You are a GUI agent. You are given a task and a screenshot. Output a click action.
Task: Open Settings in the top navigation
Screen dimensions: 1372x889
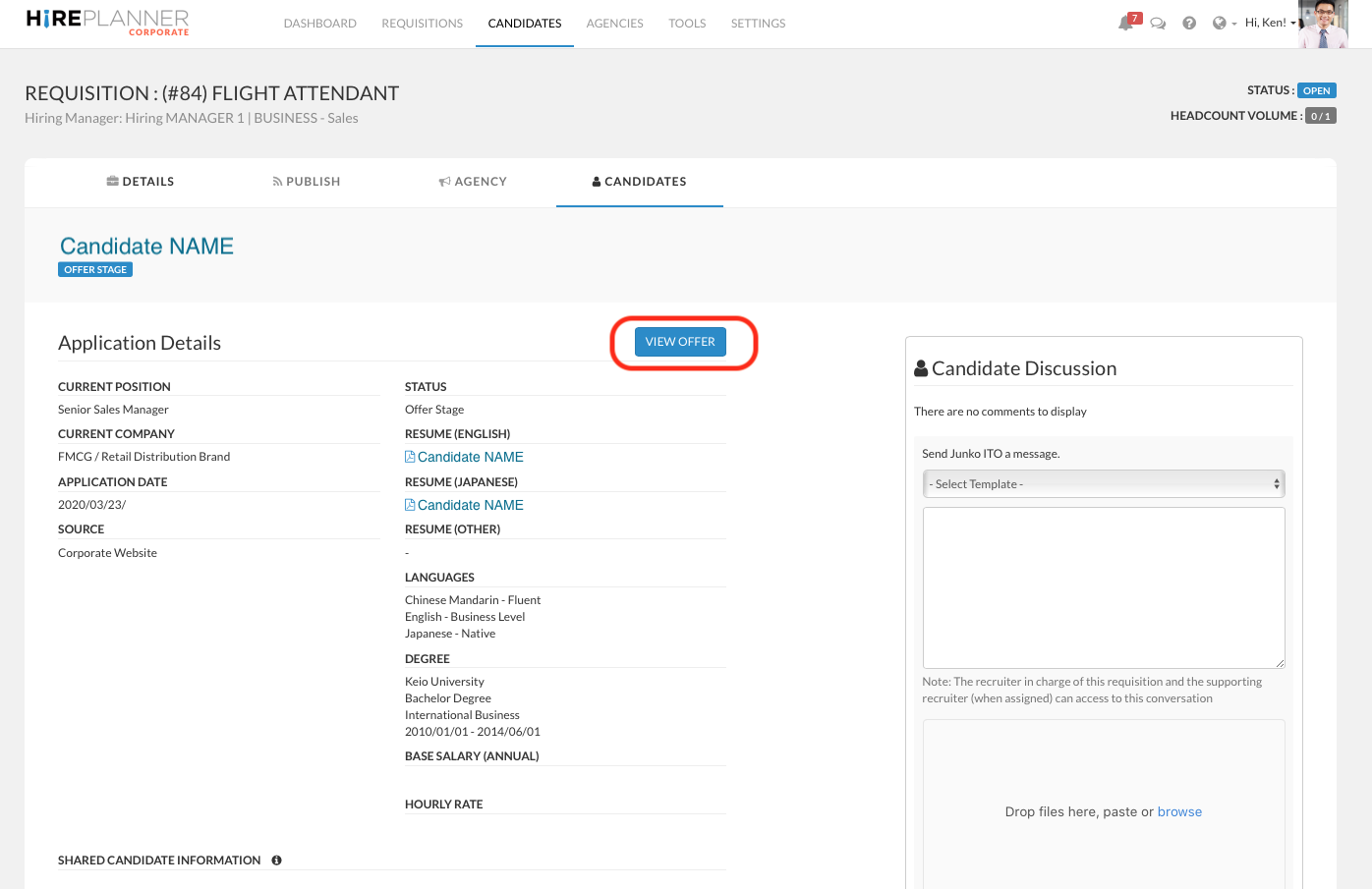point(758,24)
